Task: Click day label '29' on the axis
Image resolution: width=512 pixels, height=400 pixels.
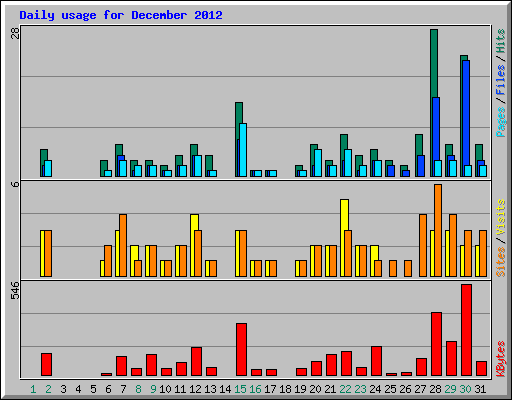Action: click(450, 389)
